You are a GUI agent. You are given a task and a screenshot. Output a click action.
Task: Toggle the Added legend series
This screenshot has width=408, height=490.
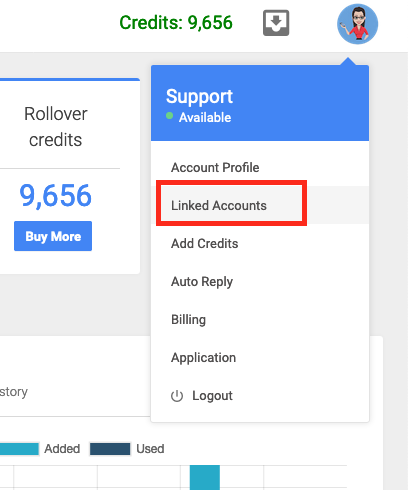(62, 449)
